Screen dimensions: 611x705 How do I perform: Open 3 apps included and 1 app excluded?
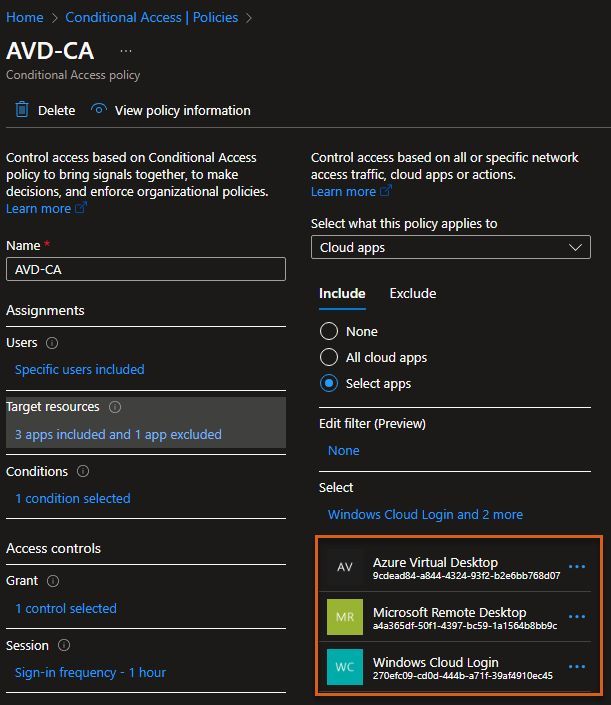(118, 434)
